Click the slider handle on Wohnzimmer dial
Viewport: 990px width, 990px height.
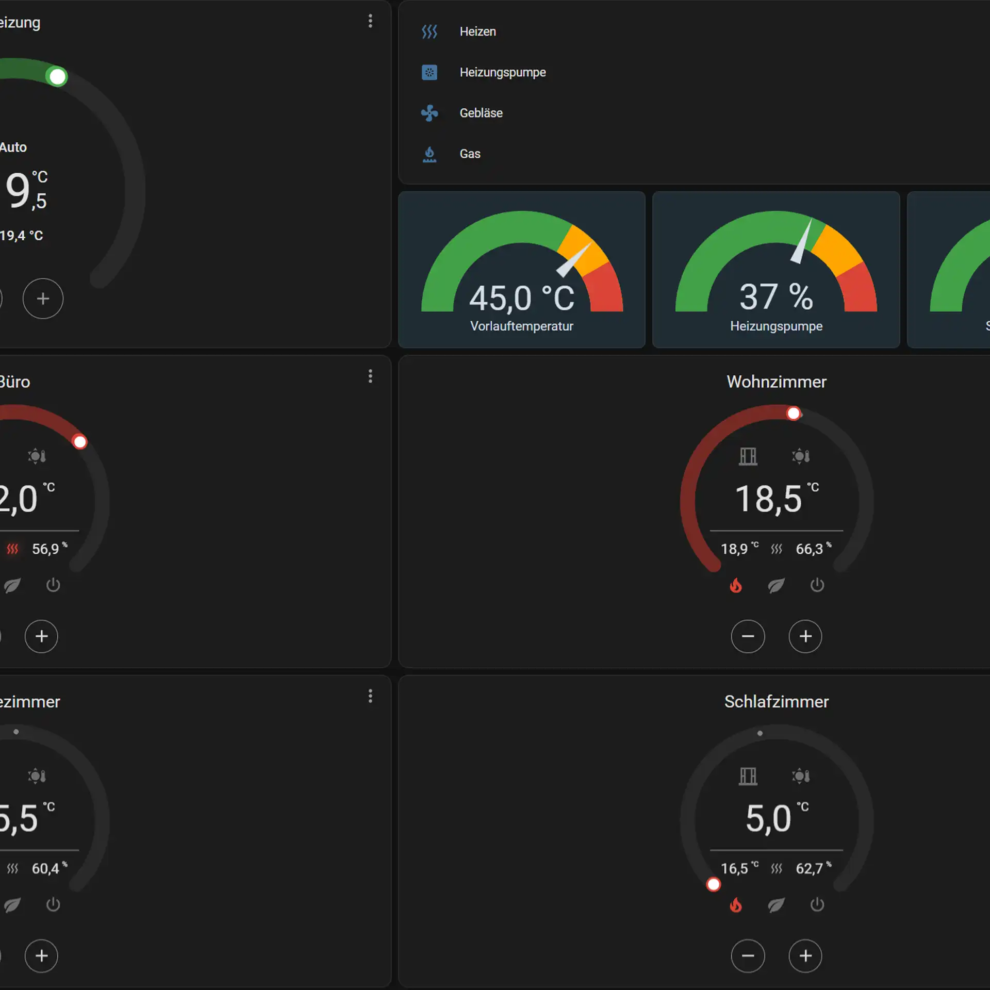pyautogui.click(x=794, y=414)
